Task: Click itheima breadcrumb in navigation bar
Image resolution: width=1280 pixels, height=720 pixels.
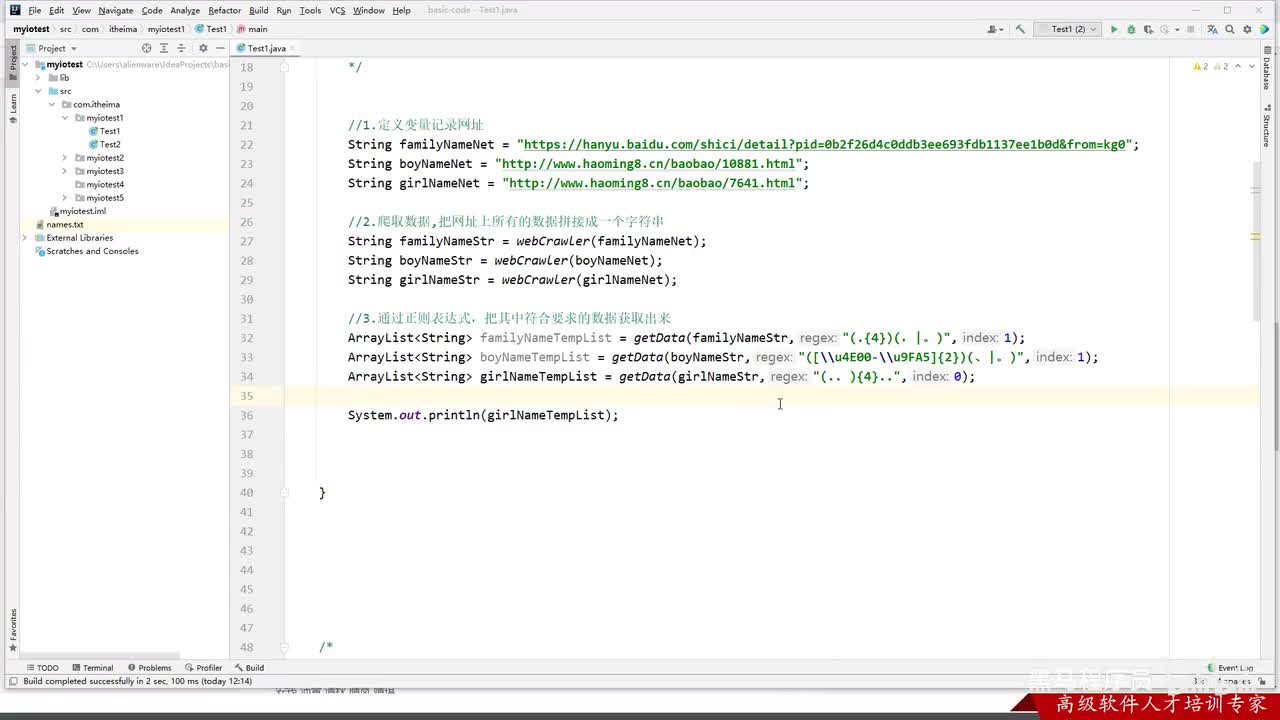Action: (123, 29)
